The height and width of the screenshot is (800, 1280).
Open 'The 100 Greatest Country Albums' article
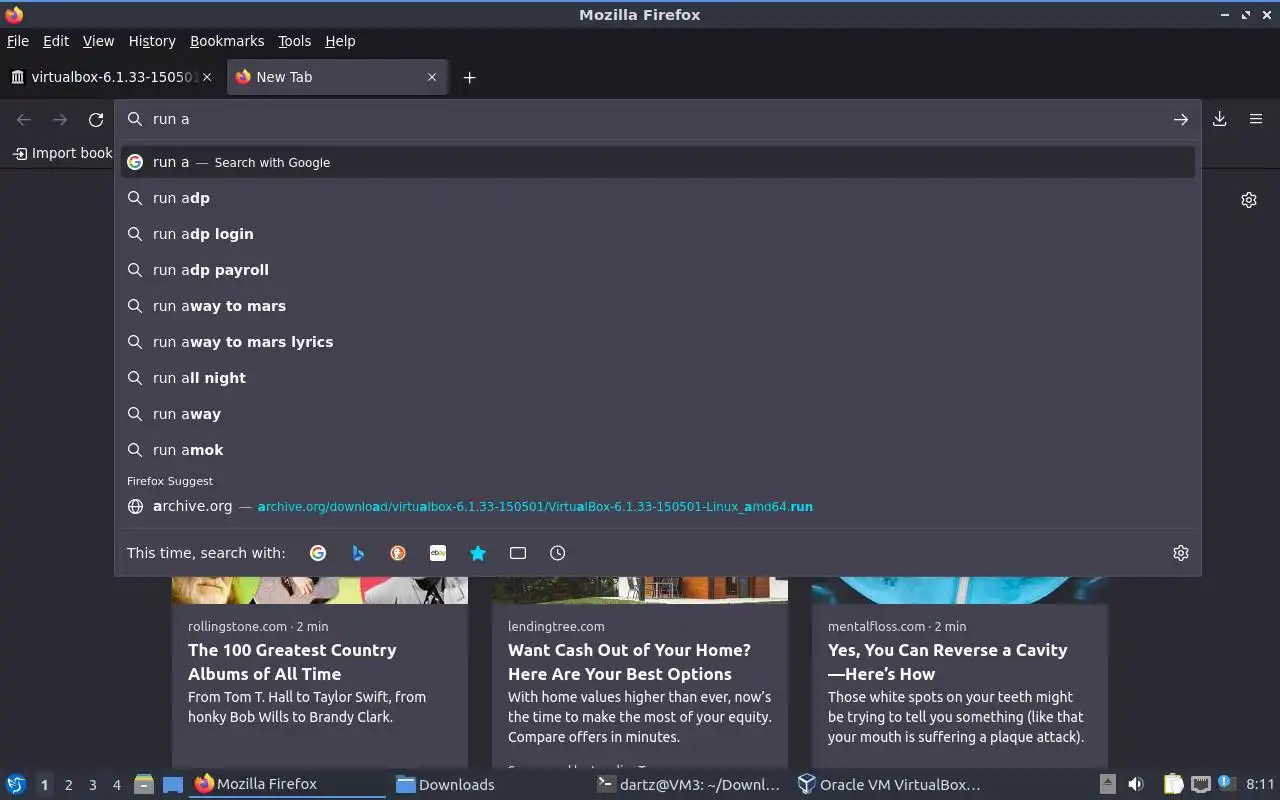(292, 662)
